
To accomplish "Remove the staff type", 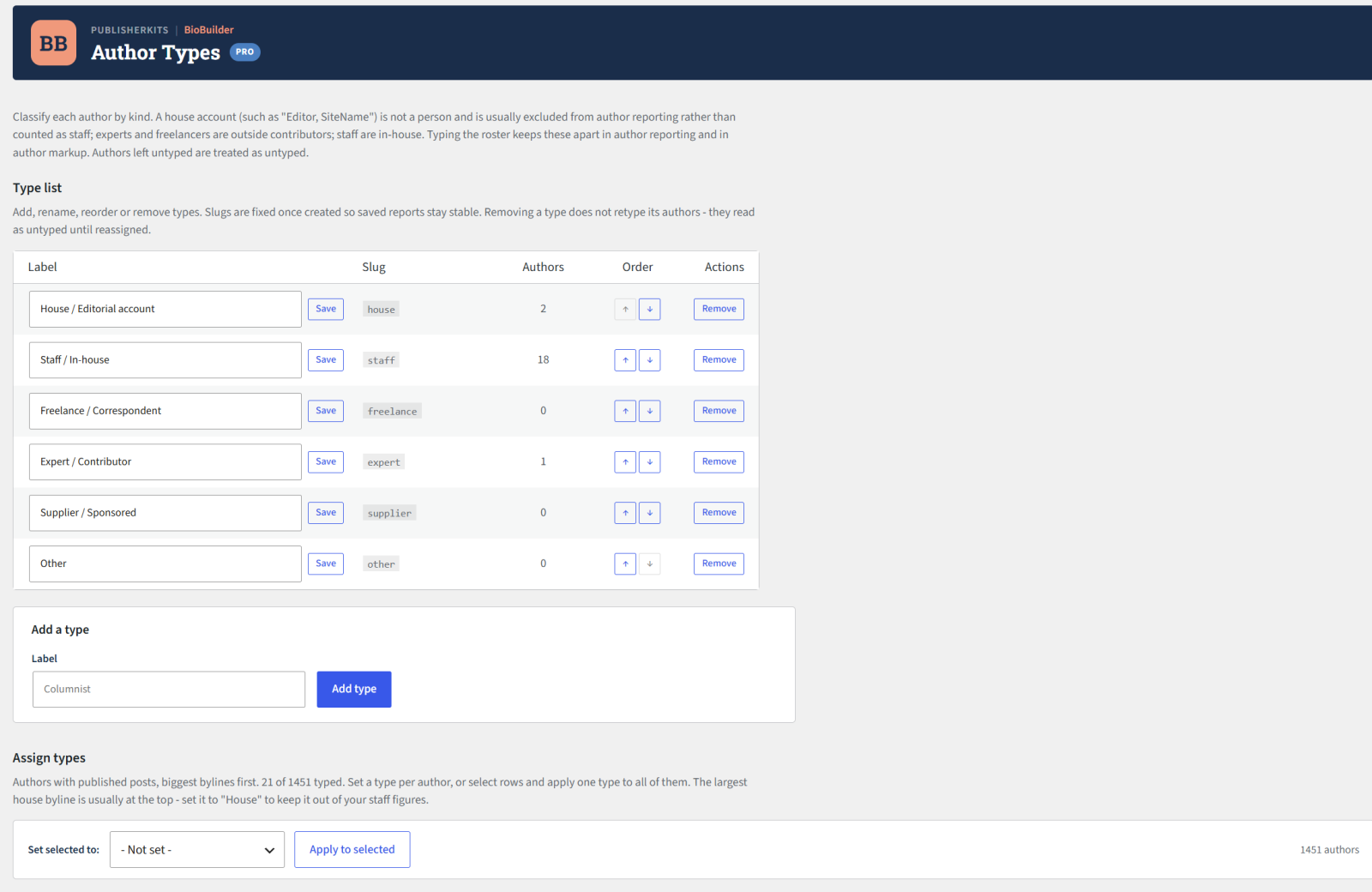I will click(x=719, y=360).
